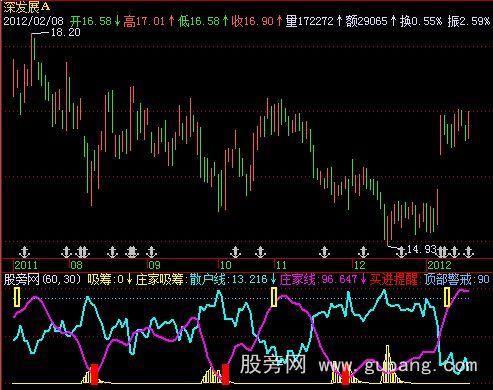
Task: Select the marker icon just left of the 11 label
Action: coord(260,252)
